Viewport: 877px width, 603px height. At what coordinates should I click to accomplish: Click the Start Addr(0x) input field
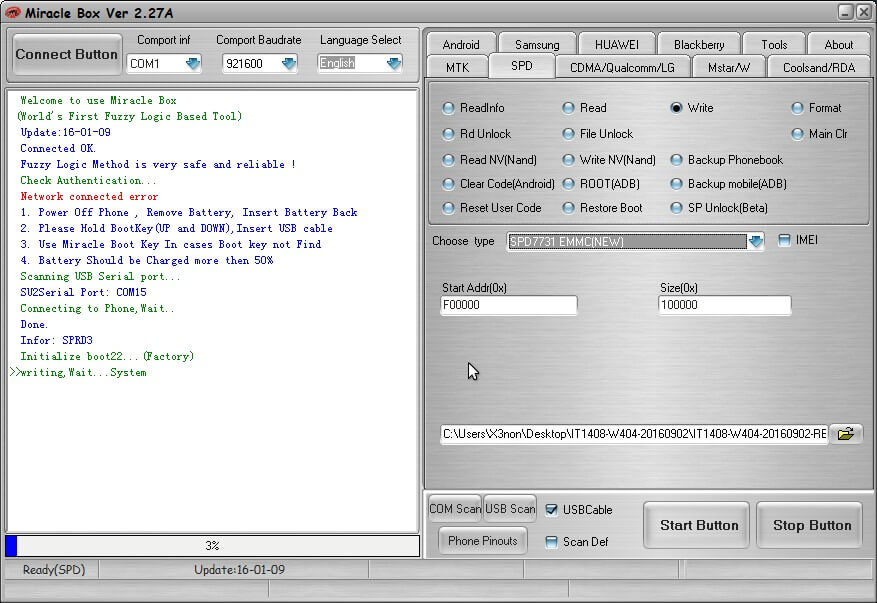point(508,305)
